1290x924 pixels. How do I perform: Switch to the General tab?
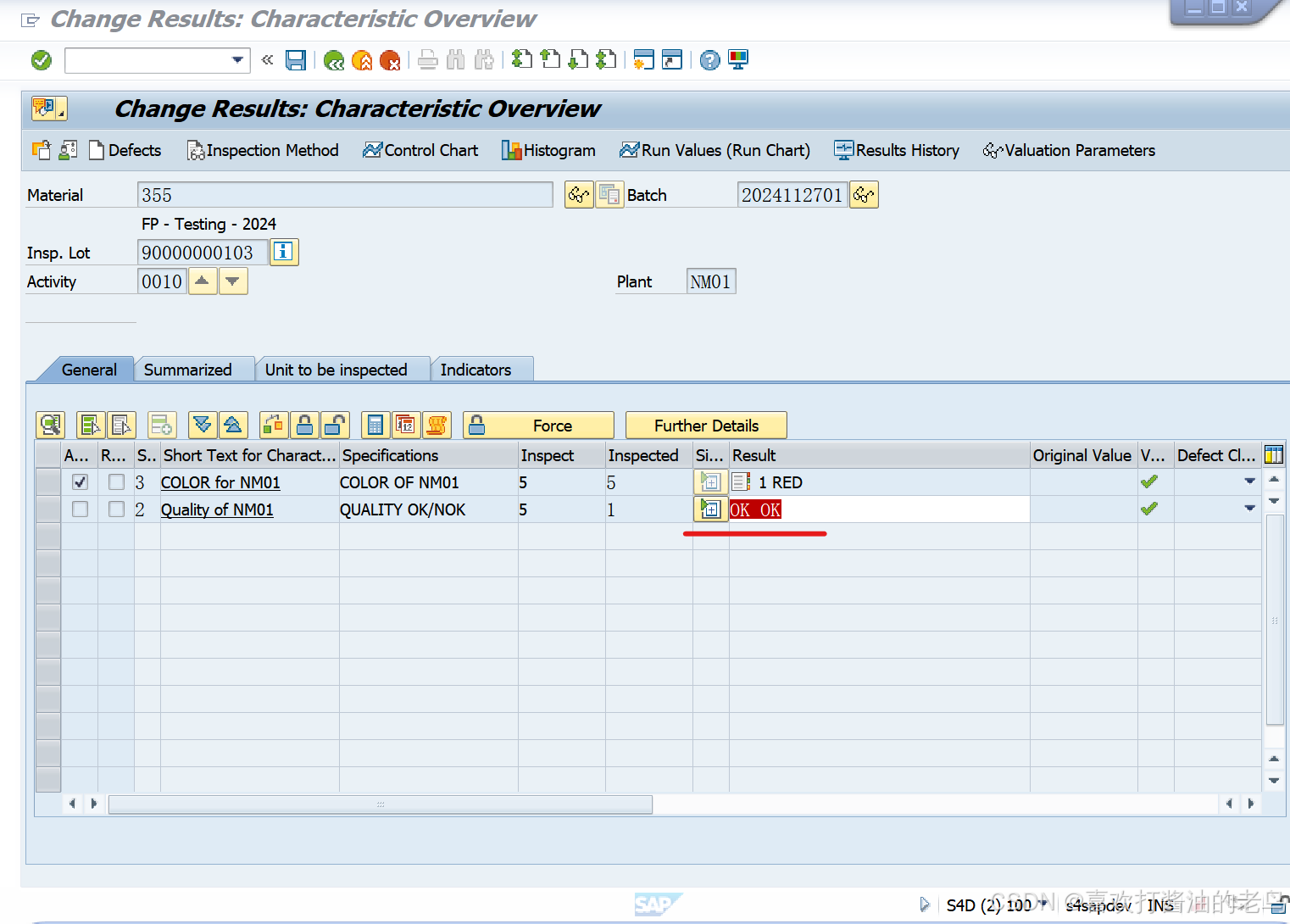[x=89, y=370]
